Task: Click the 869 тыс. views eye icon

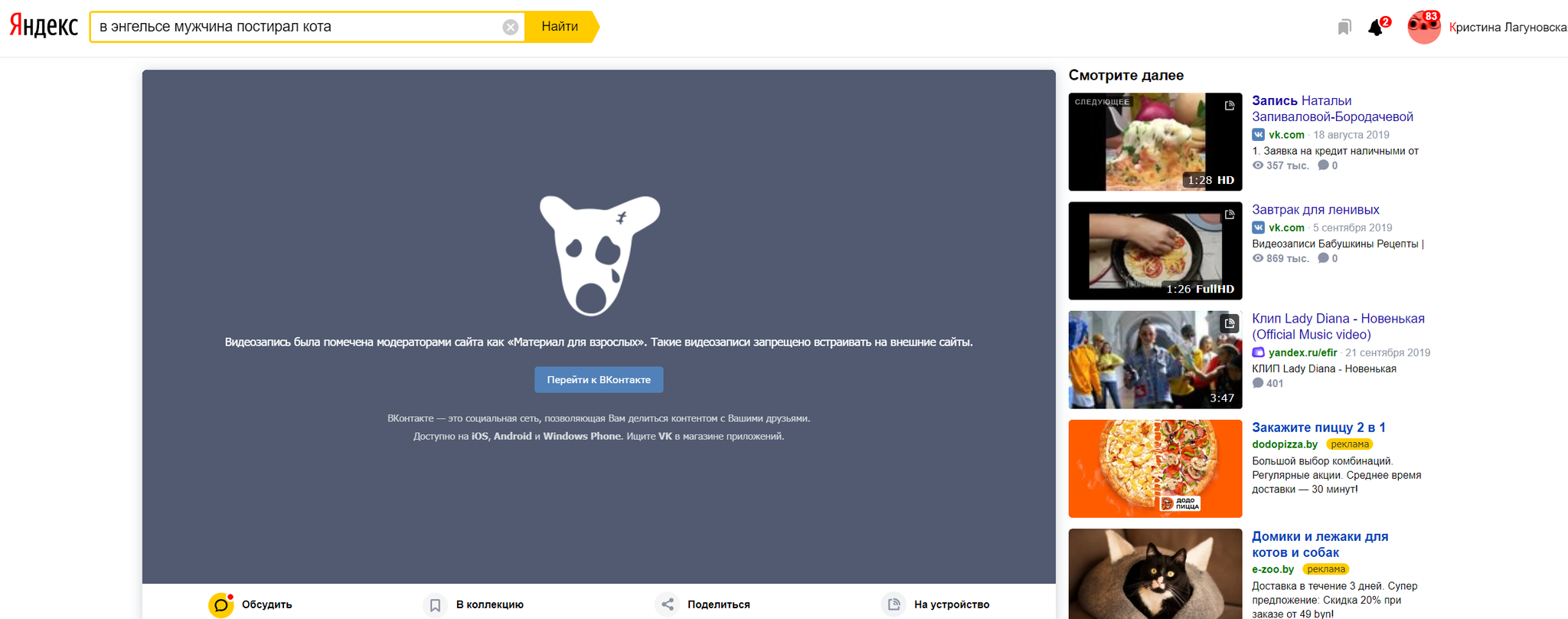Action: pos(1258,258)
